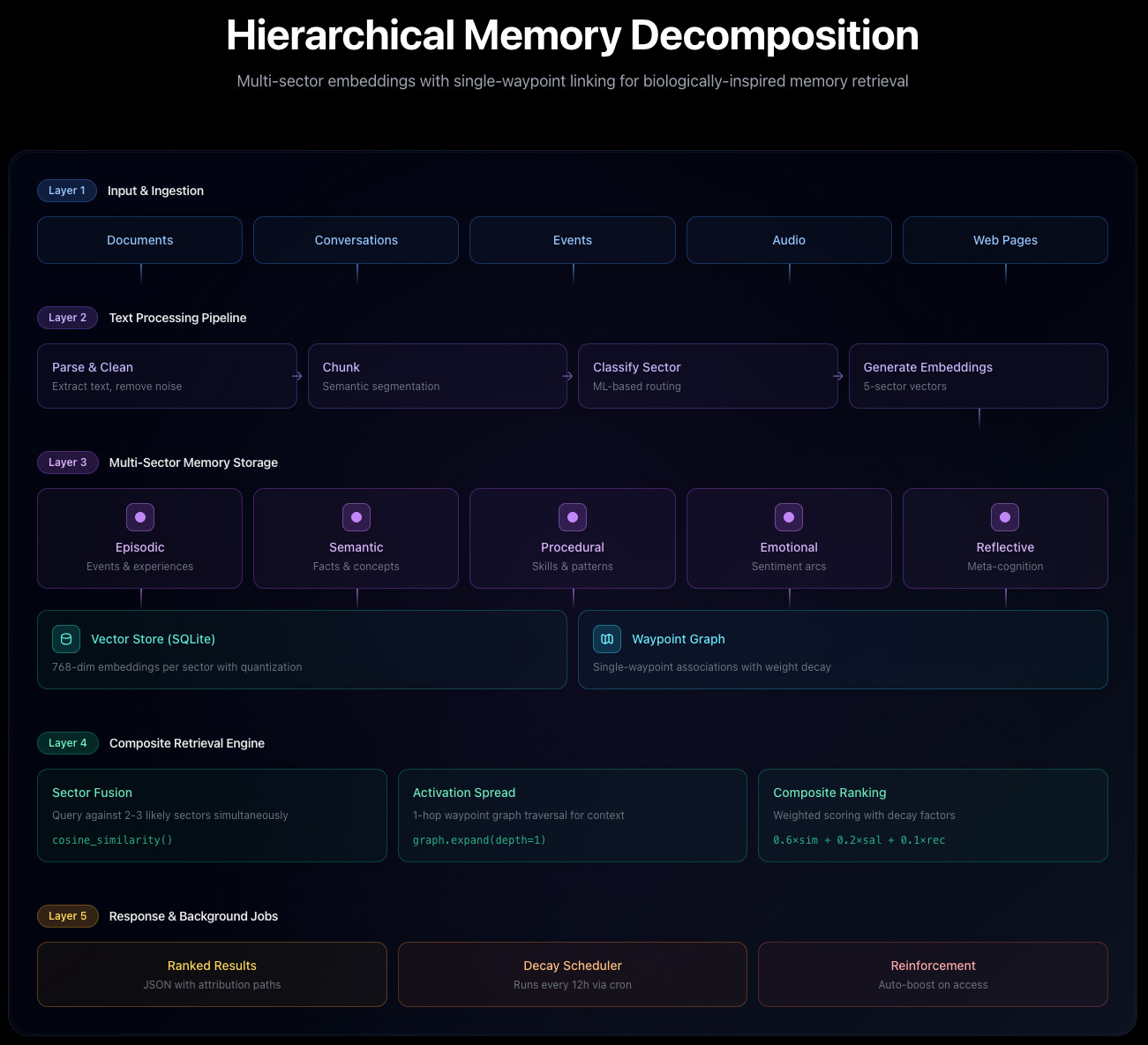1148x1045 pixels.
Task: Click the Procedural sector purple dot icon
Action: click(573, 517)
